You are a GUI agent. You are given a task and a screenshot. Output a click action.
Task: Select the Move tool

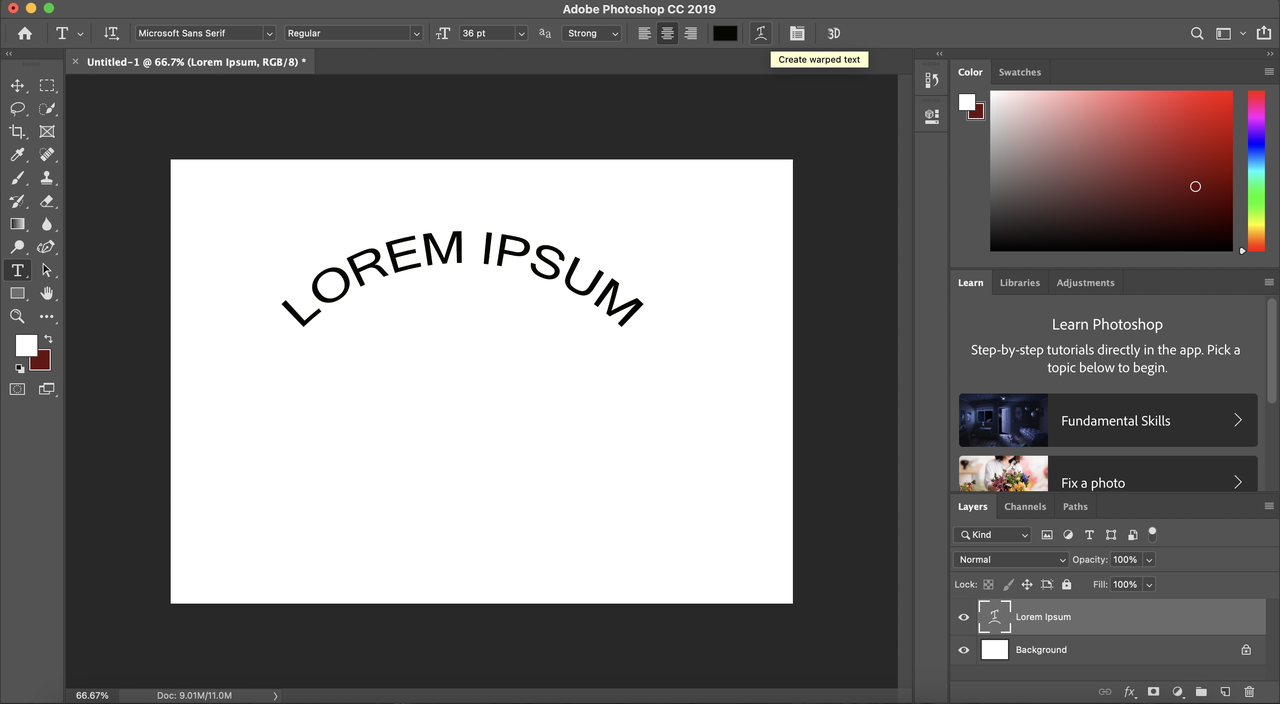pos(17,86)
